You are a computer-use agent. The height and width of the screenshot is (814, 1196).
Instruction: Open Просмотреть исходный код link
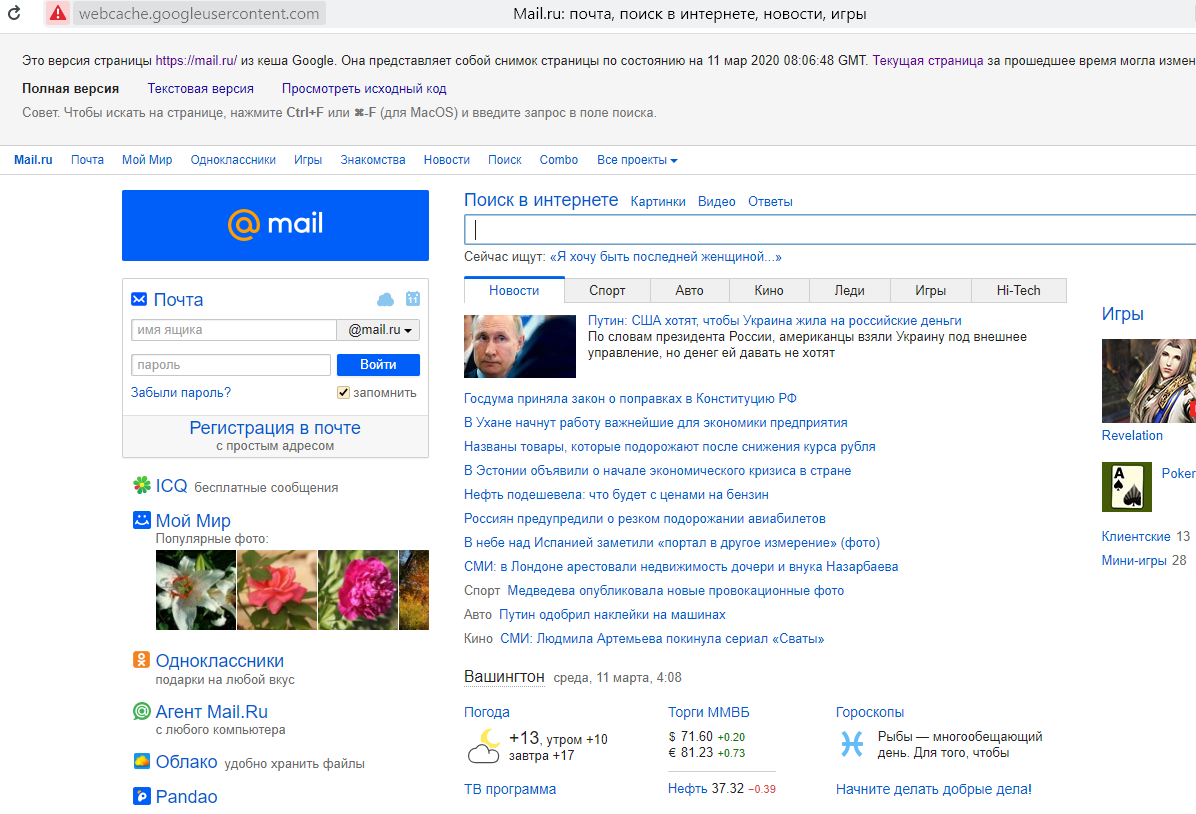click(364, 88)
